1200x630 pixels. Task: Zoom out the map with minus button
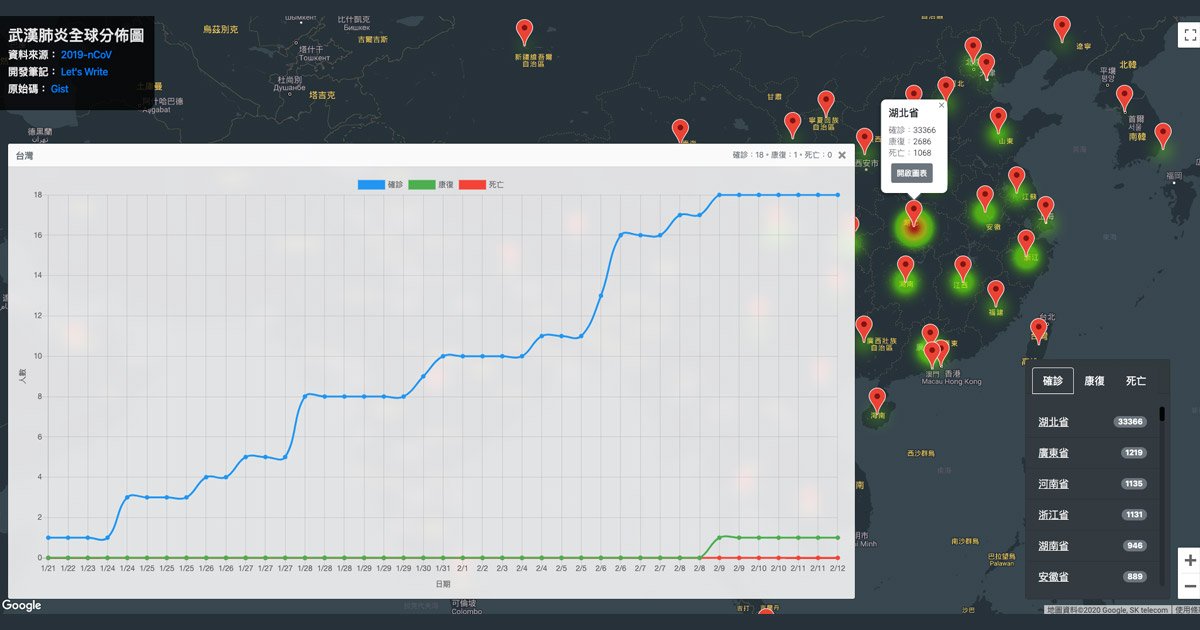click(x=1189, y=586)
